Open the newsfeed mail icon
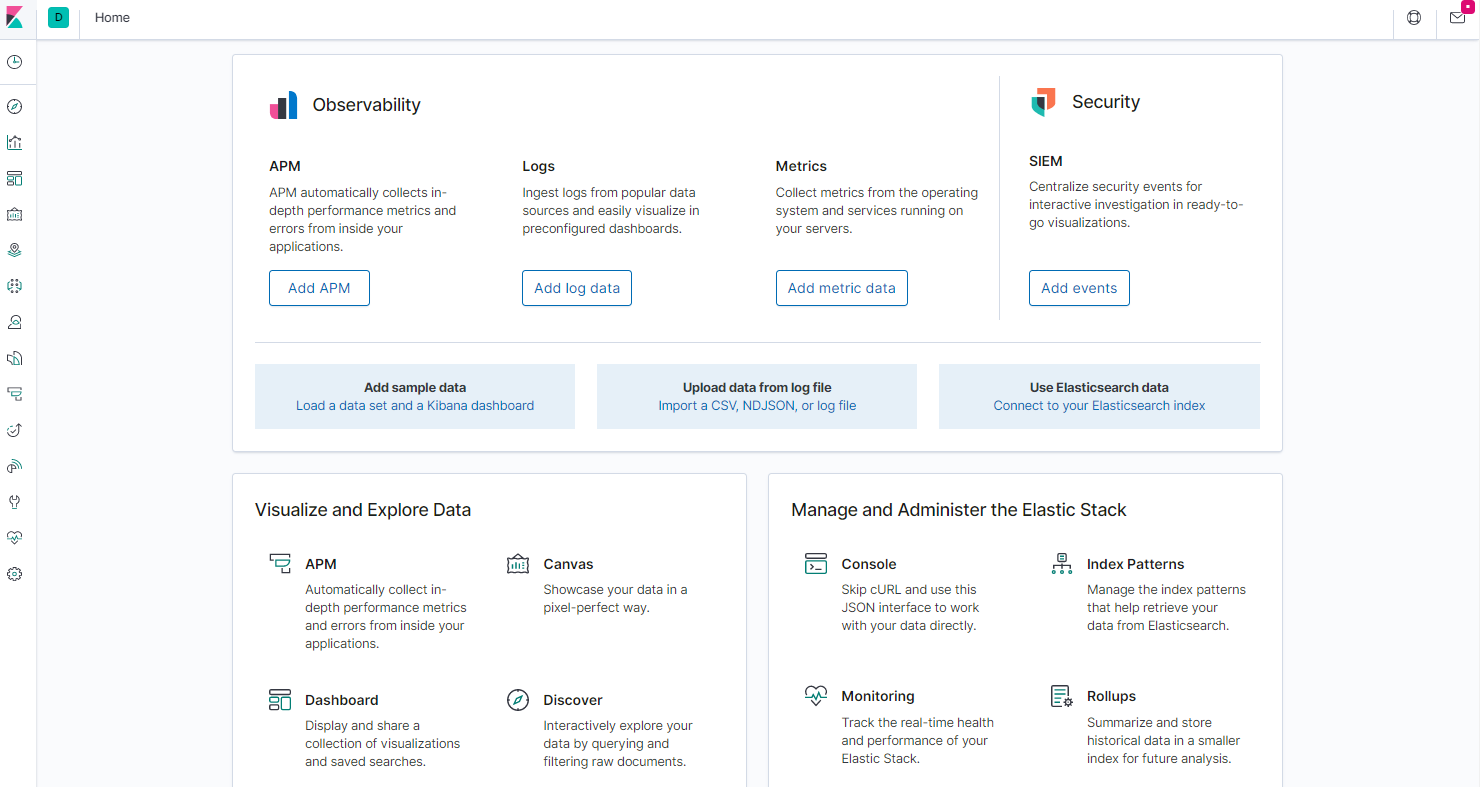The height and width of the screenshot is (787, 1480). click(1457, 18)
